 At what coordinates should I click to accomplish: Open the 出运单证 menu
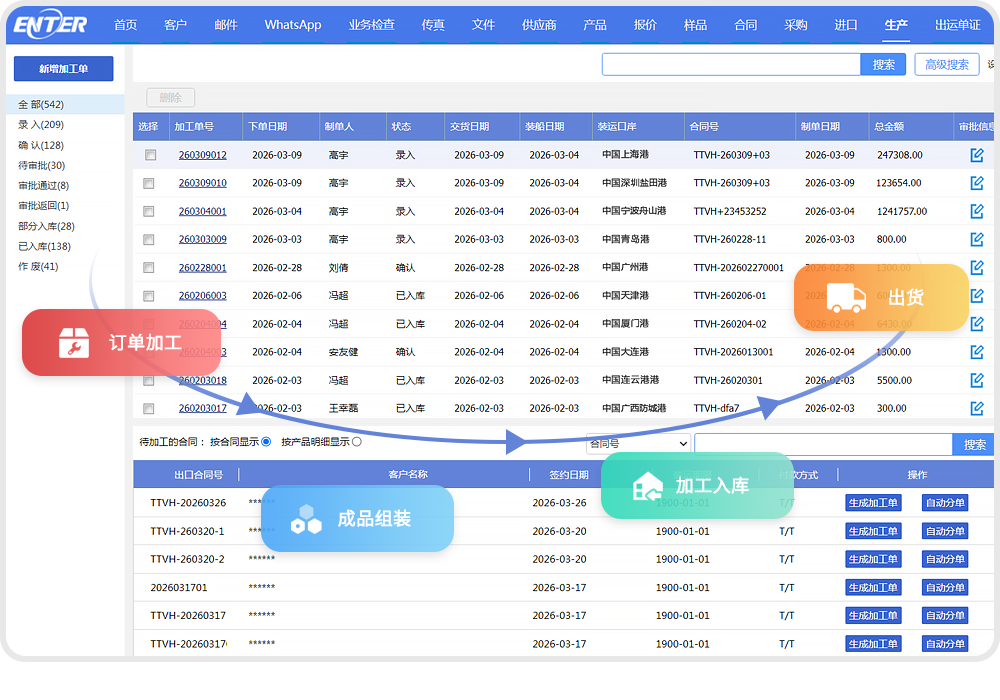click(958, 25)
